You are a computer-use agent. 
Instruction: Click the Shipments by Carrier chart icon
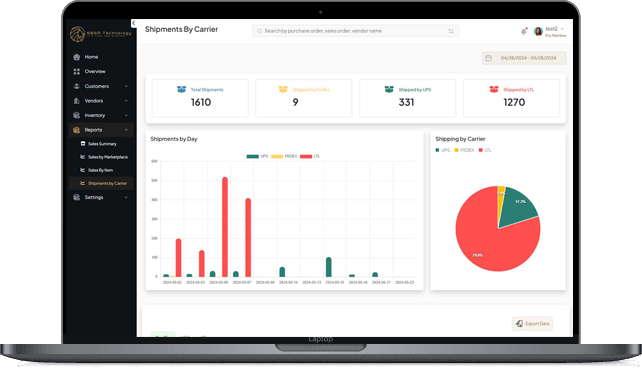(x=83, y=183)
